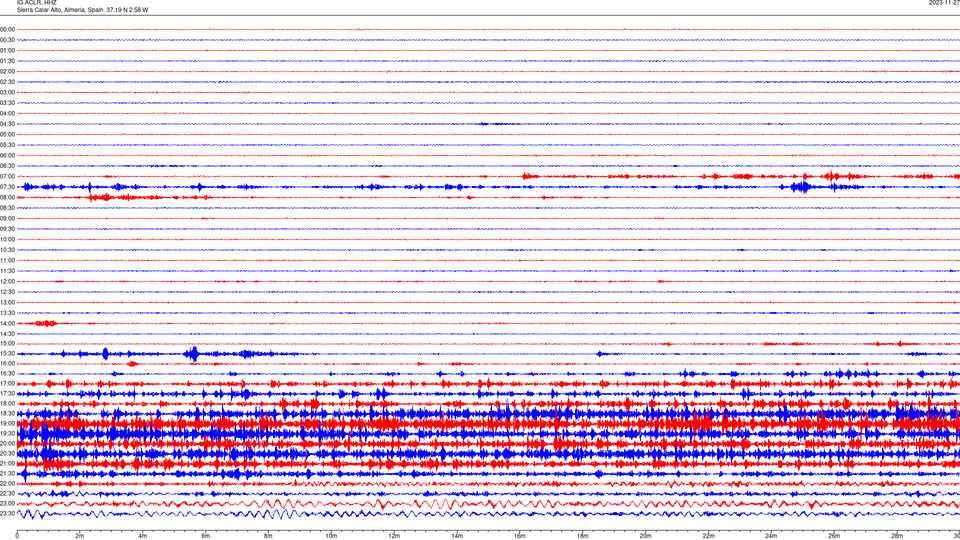The image size is (960, 540).
Task: Click the 14m tick label on time axis
Action: pos(457,536)
